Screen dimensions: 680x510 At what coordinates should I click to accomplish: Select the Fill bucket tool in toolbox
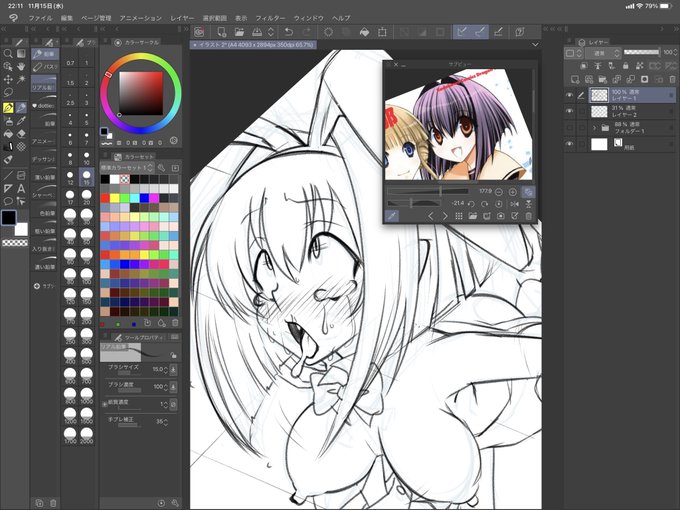[8, 134]
